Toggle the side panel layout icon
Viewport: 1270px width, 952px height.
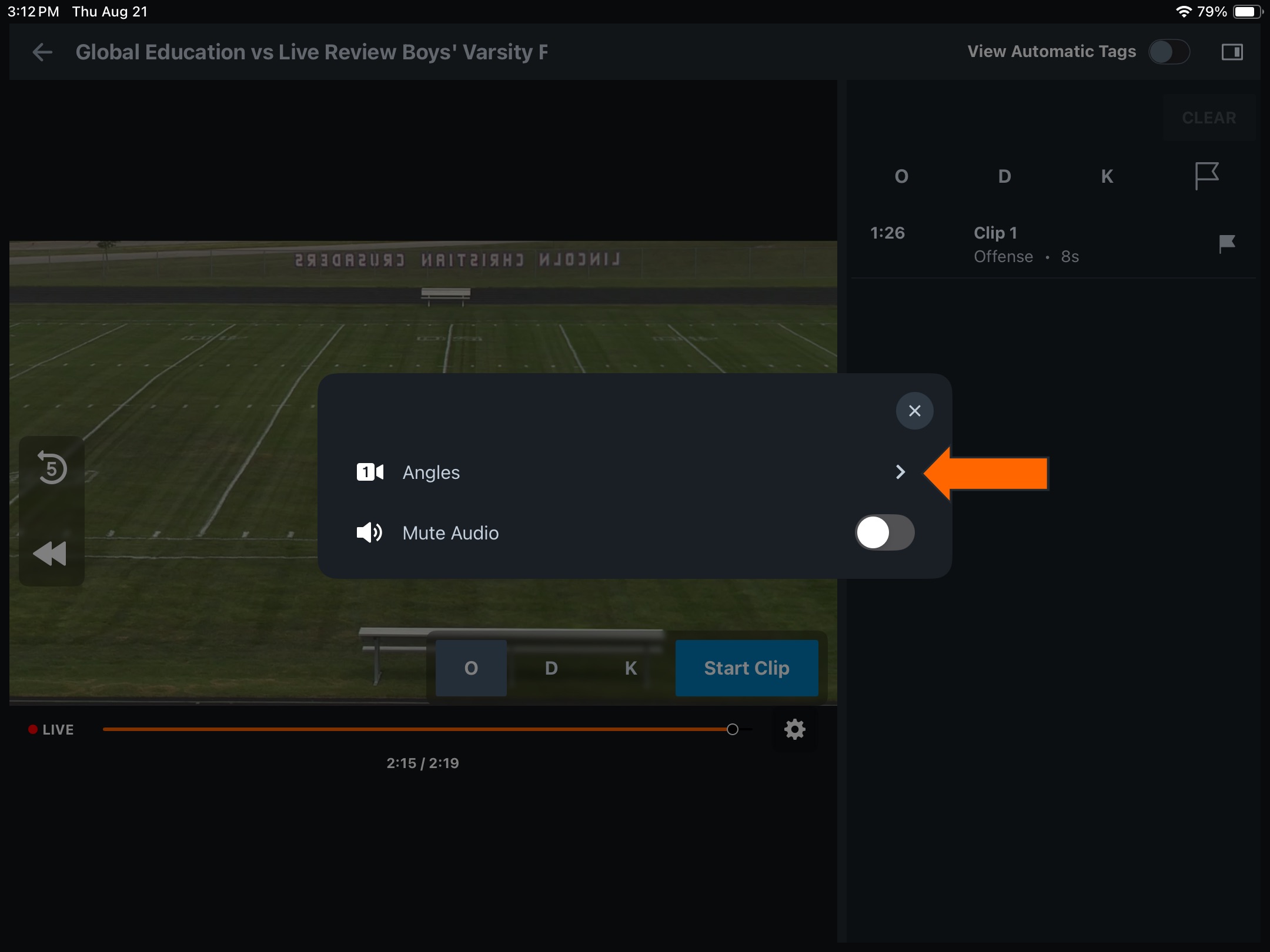coord(1232,52)
